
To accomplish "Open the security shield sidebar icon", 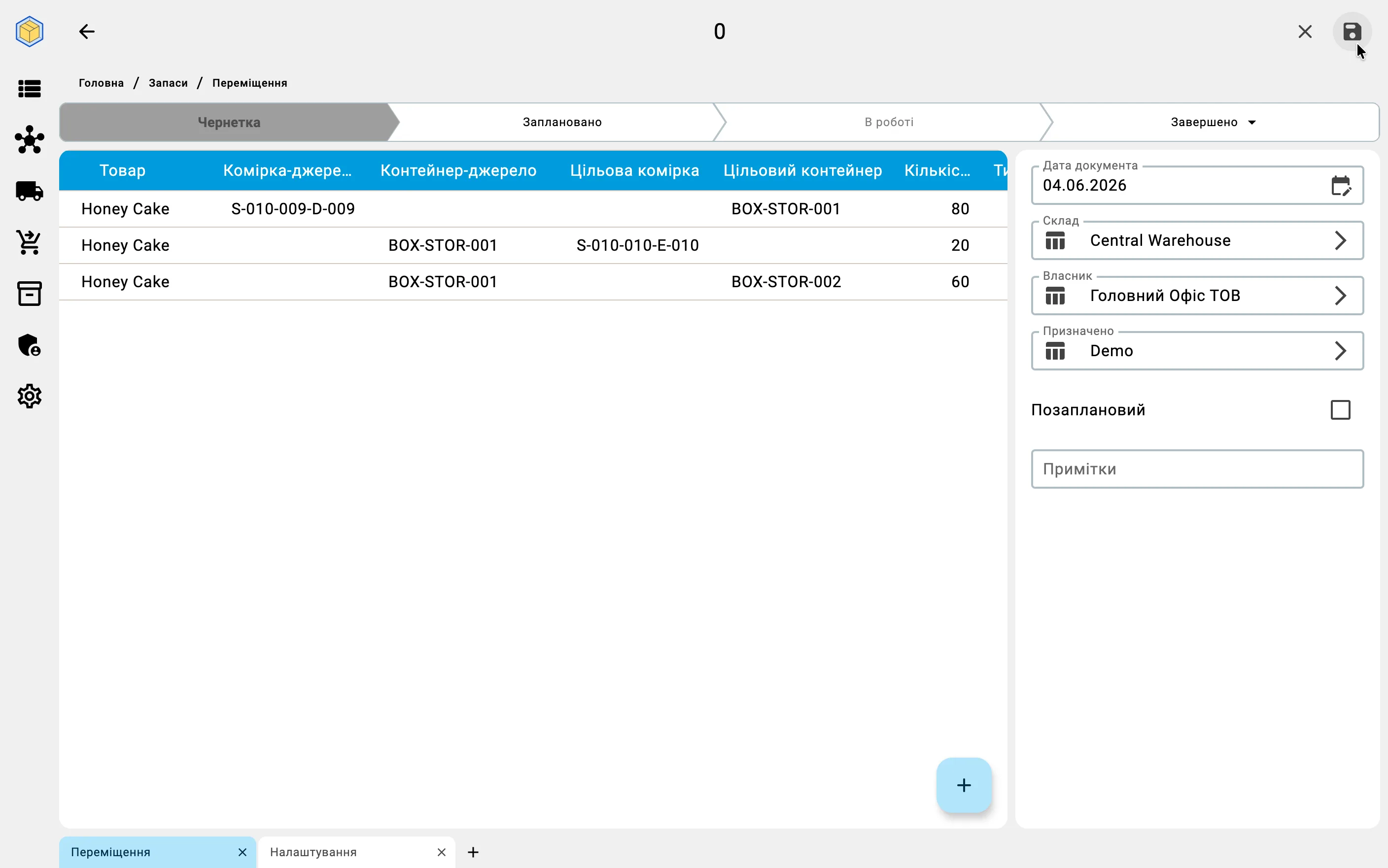I will [x=29, y=345].
